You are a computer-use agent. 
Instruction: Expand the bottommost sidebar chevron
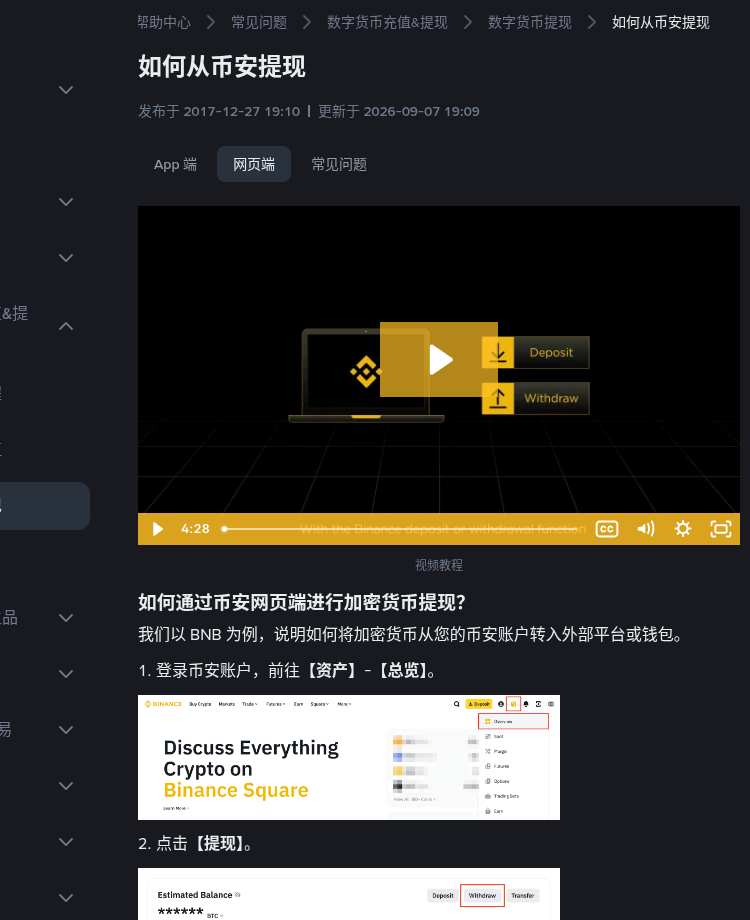point(66,898)
